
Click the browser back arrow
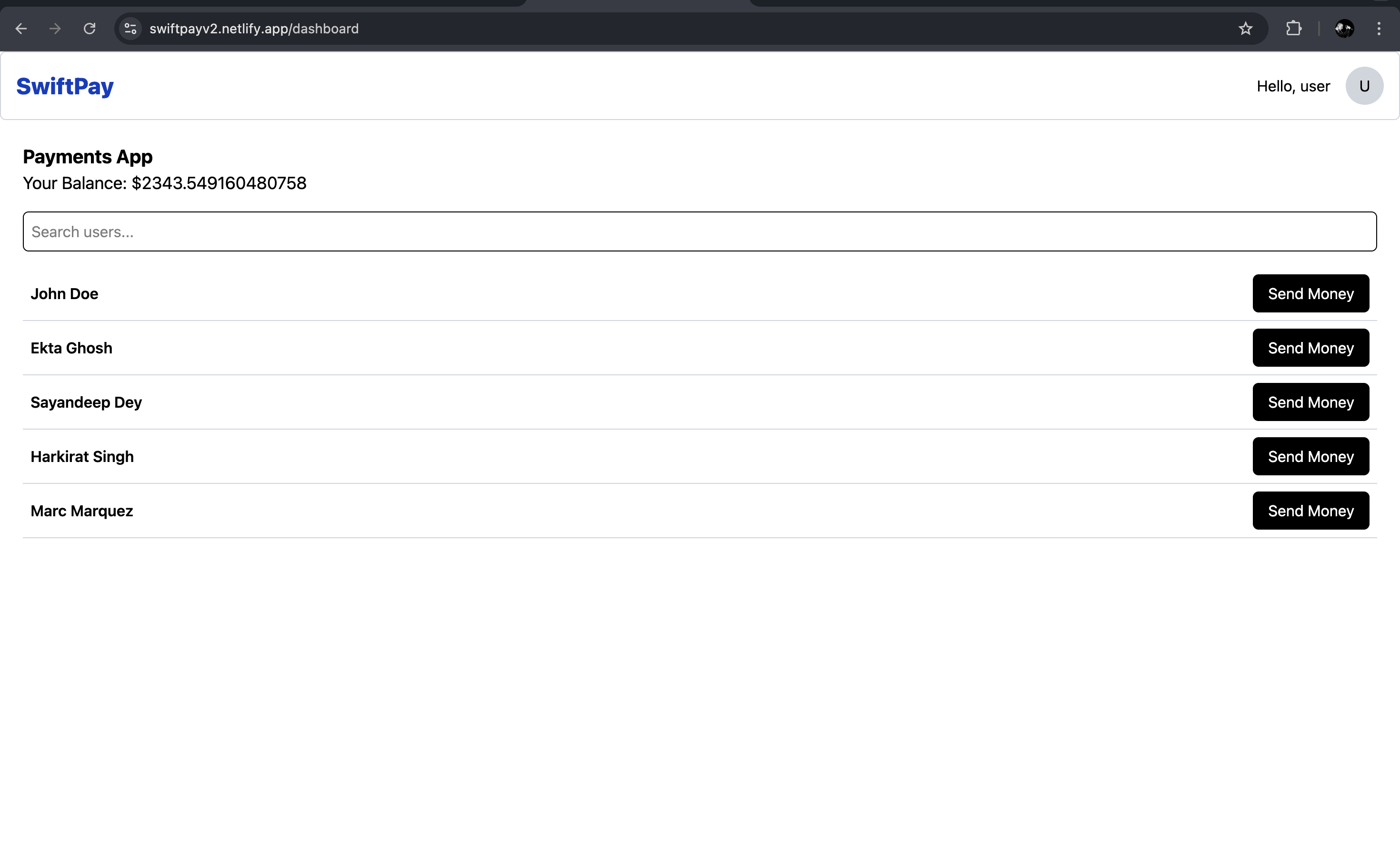21,29
